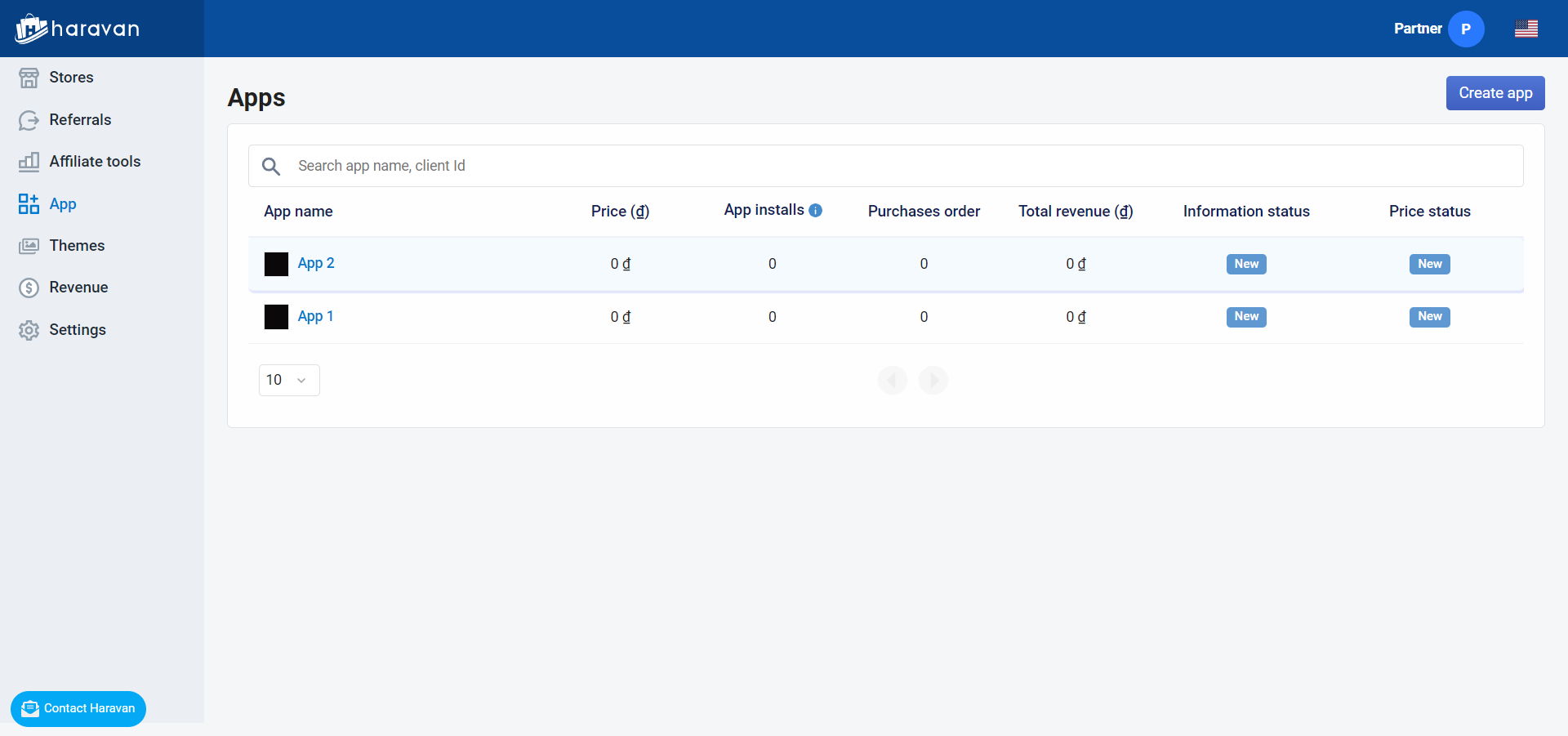Viewport: 1568px width, 736px height.
Task: Open the App 2 link
Action: click(316, 263)
